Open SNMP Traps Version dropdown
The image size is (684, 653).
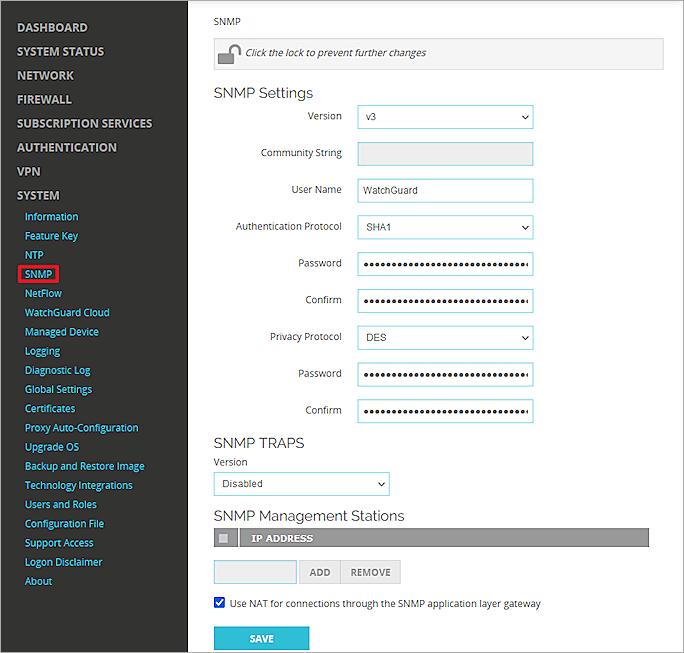click(301, 484)
